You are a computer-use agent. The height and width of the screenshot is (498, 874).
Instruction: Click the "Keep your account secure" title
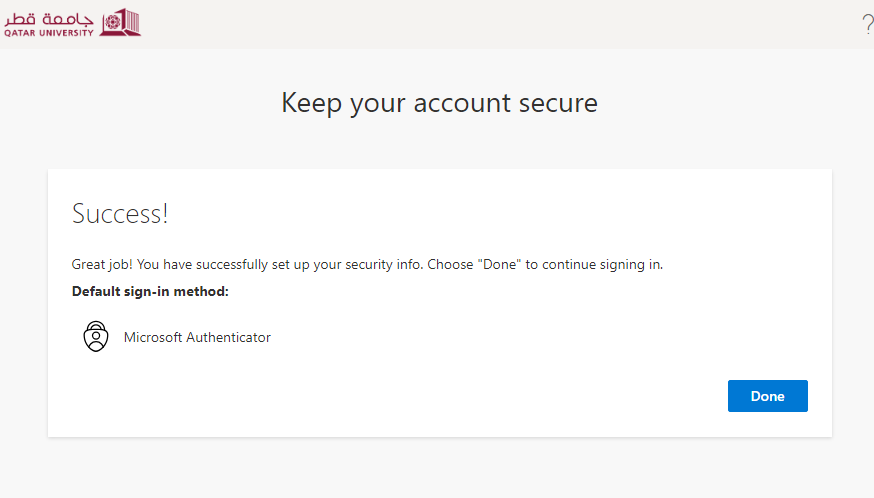pyautogui.click(x=439, y=102)
